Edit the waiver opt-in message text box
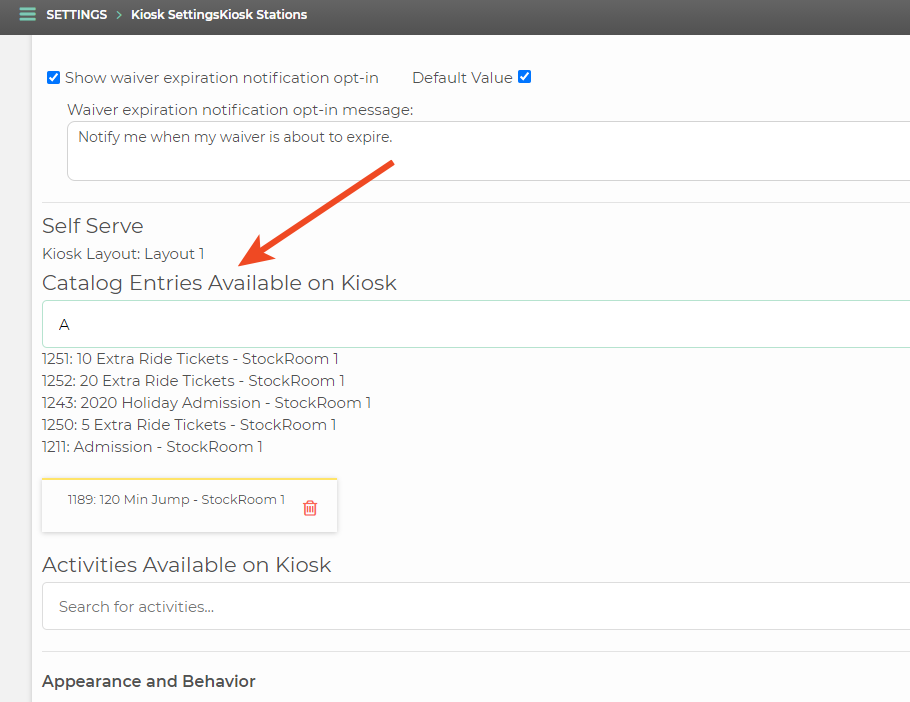910x702 pixels. click(489, 151)
